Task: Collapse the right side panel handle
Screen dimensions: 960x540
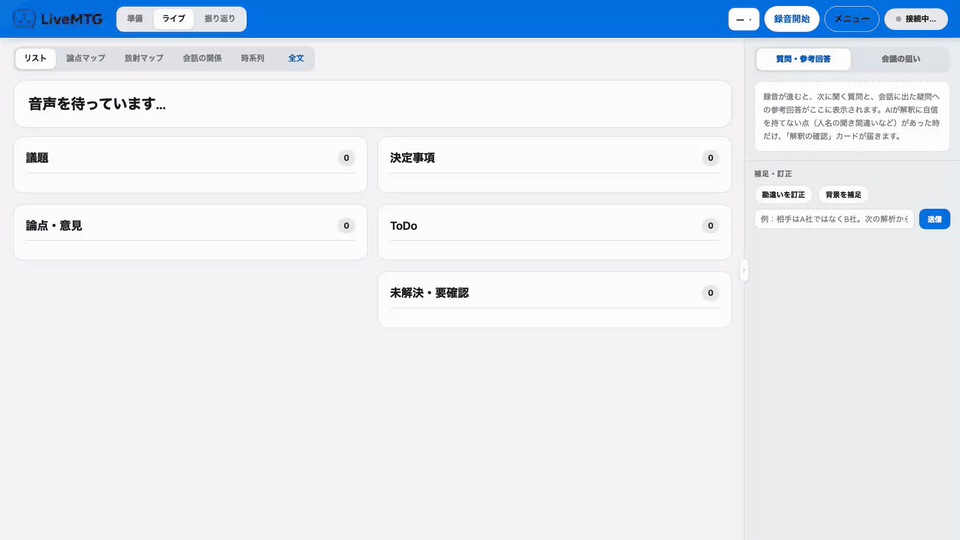Action: pyautogui.click(x=744, y=270)
